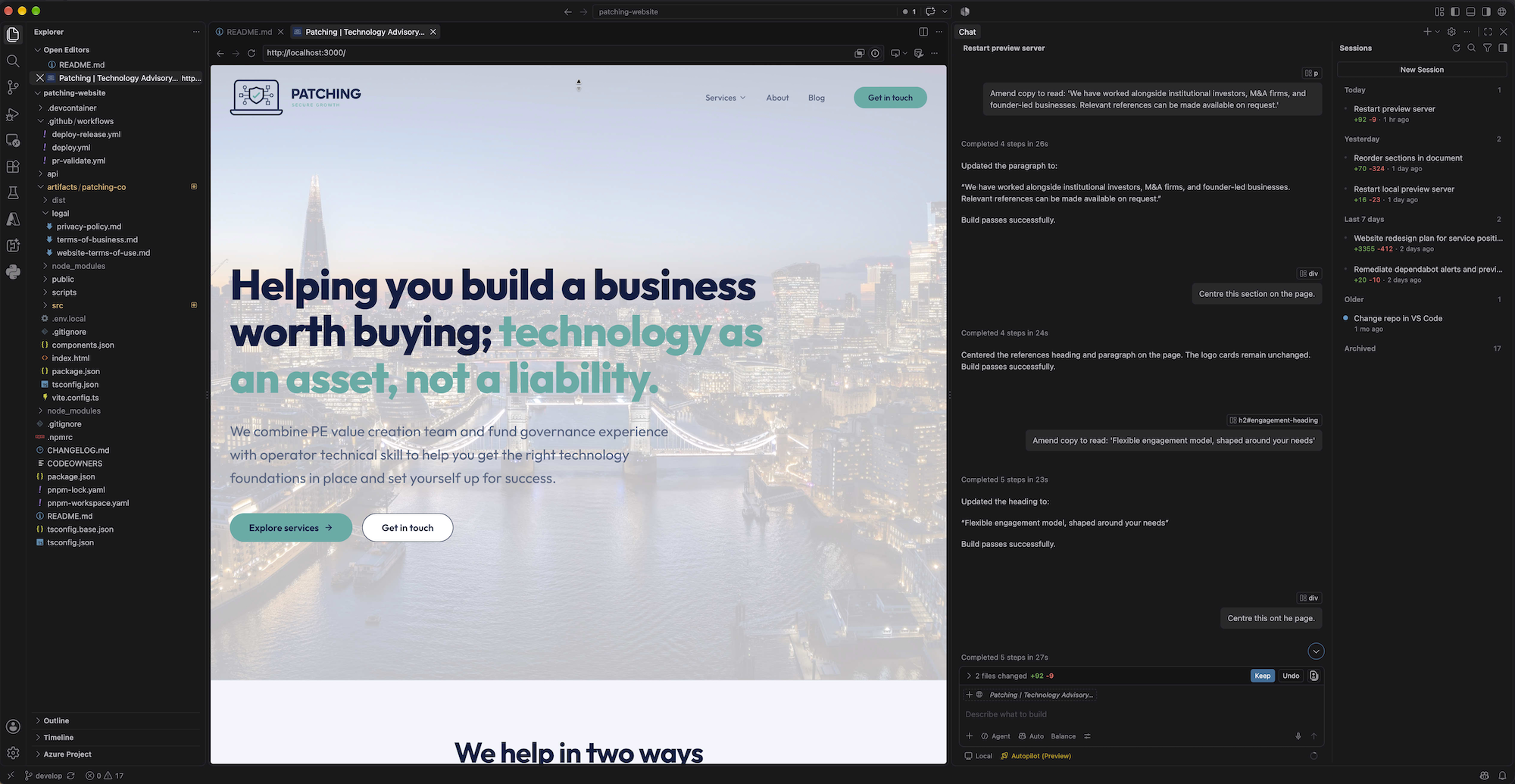The height and width of the screenshot is (784, 1515).
Task: Open the Testing flask view
Action: click(x=13, y=193)
